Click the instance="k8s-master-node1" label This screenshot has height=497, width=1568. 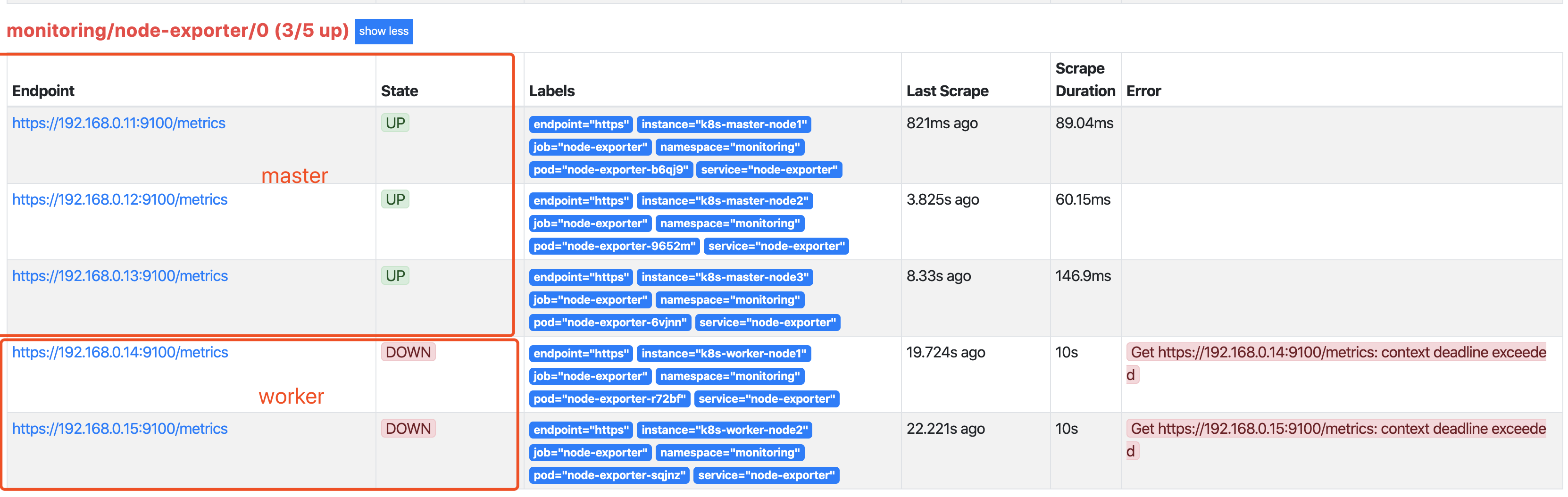(724, 124)
